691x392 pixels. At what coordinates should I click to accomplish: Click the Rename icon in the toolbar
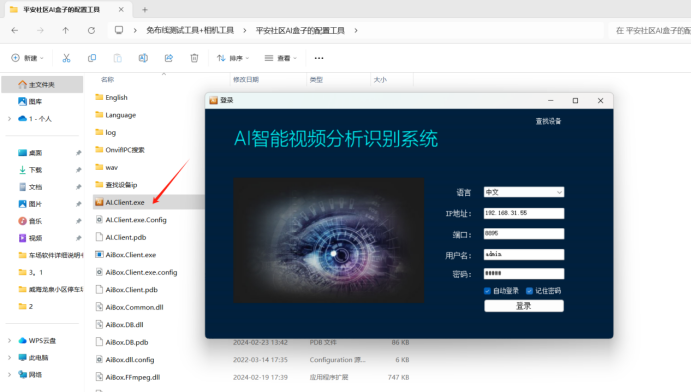click(x=143, y=58)
